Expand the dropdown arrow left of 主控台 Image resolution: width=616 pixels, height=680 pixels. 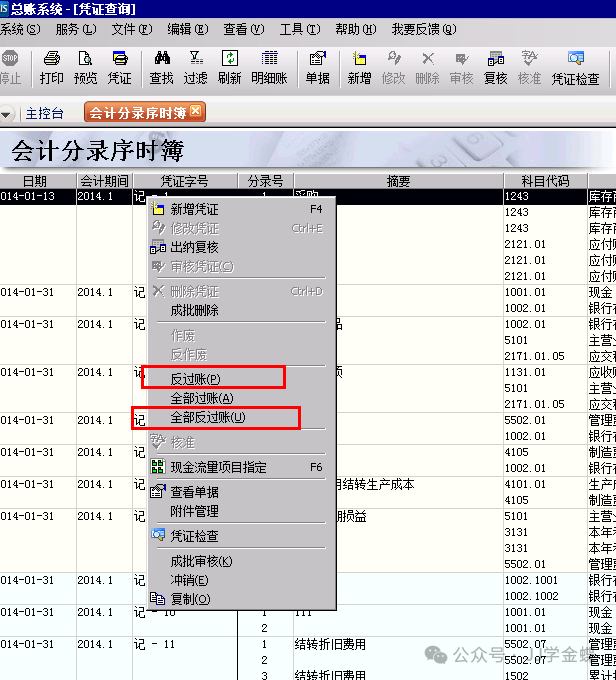tap(8, 114)
